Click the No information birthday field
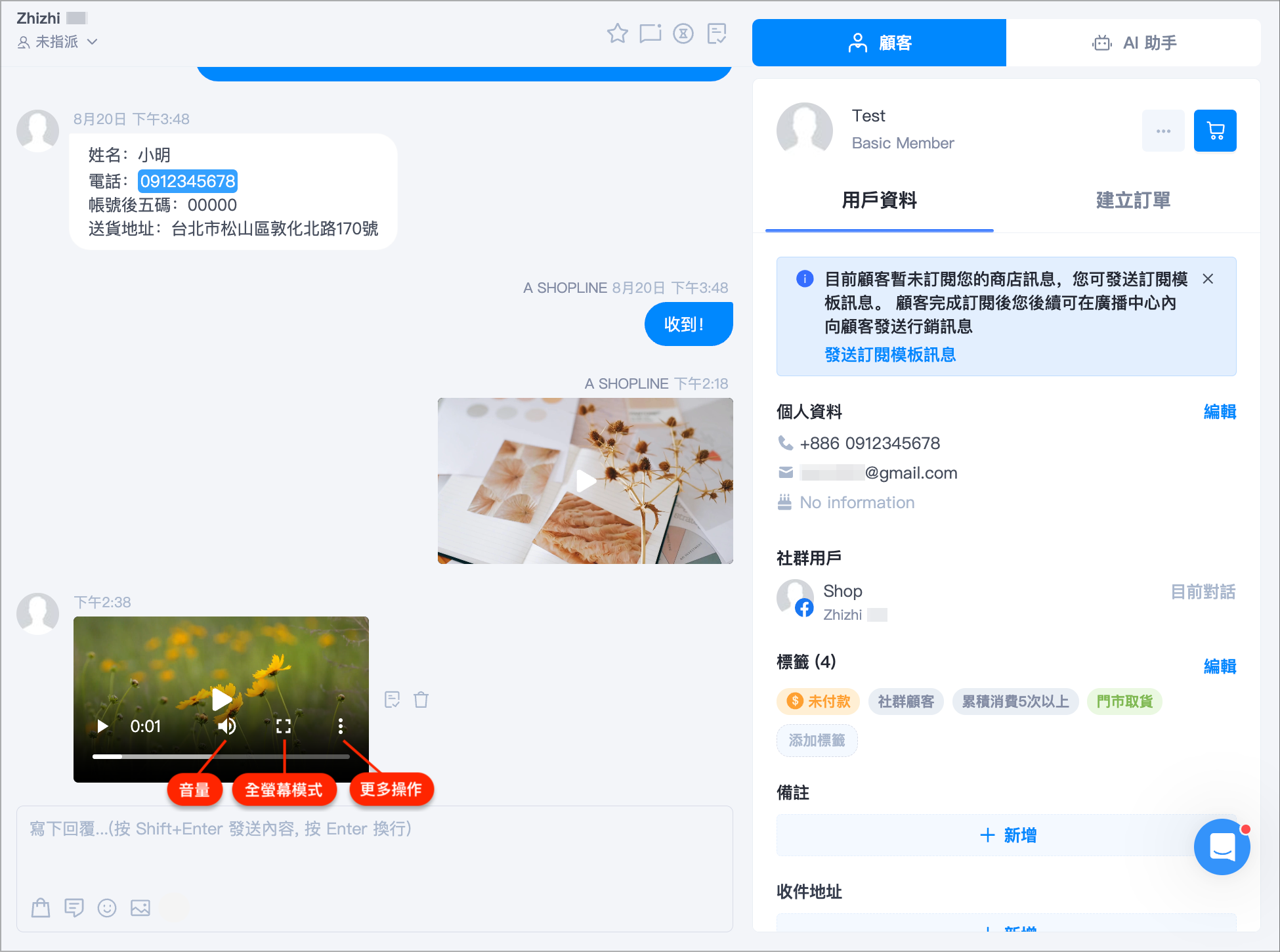The width and height of the screenshot is (1280, 952). point(857,502)
